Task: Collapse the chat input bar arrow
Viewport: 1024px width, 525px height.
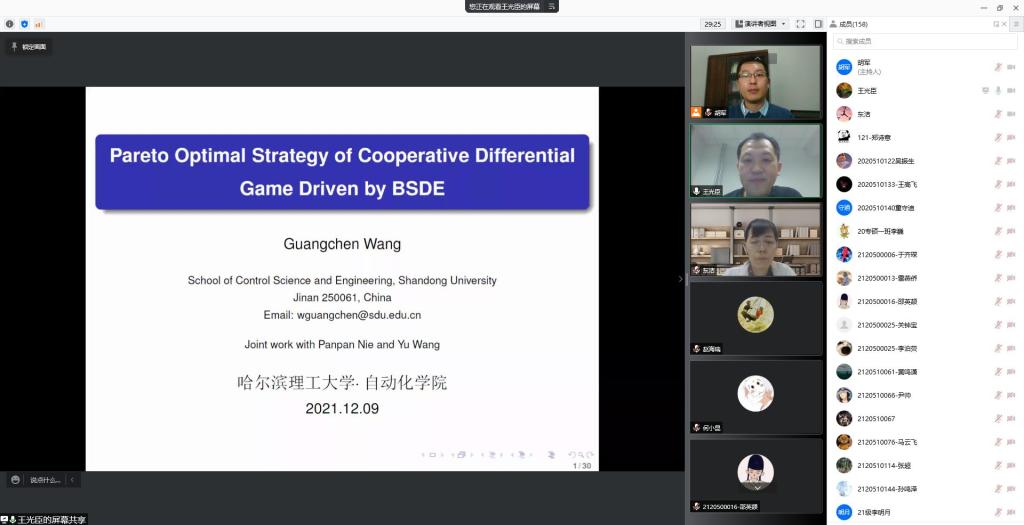Action: pos(72,480)
